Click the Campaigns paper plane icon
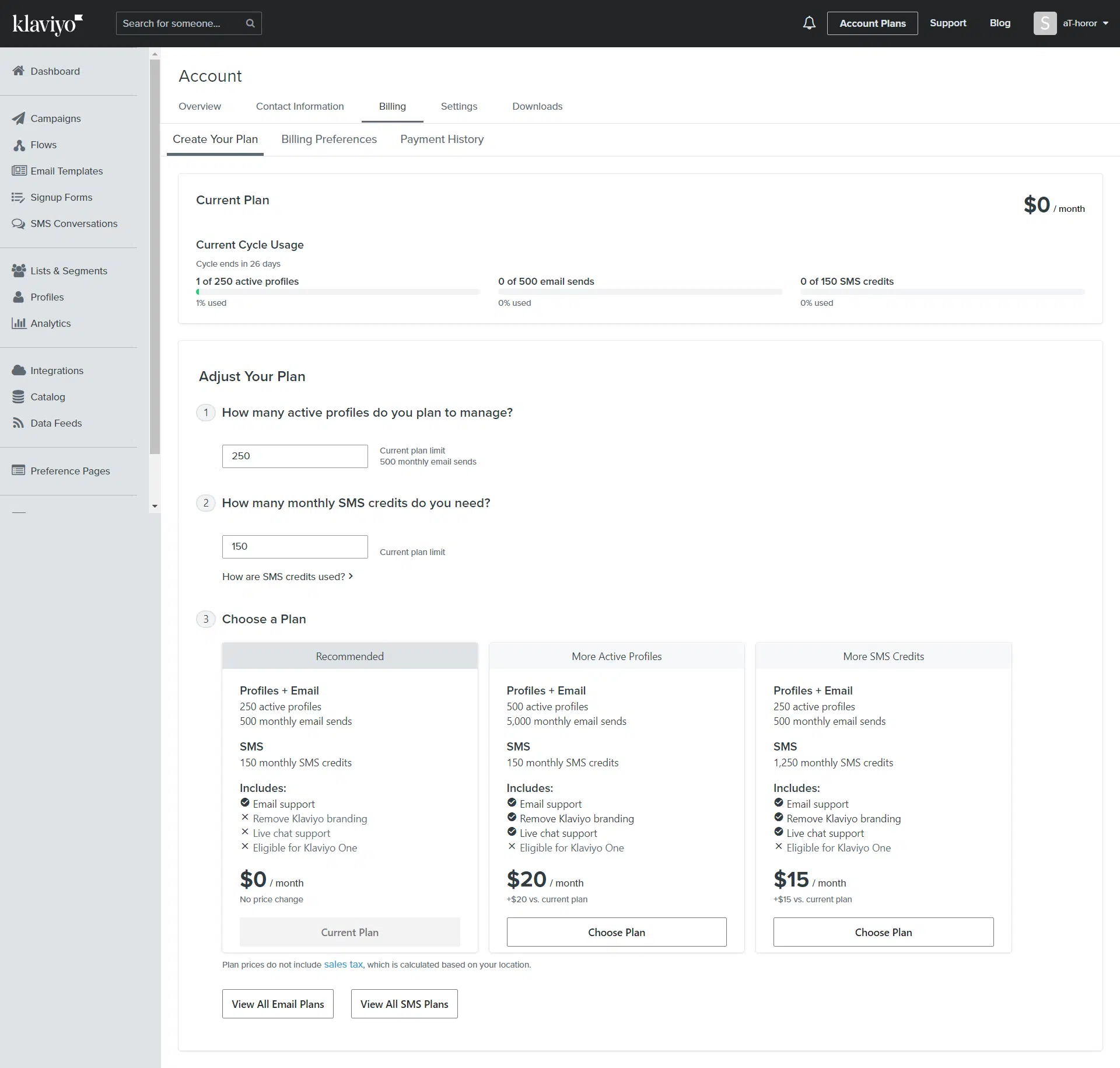Image resolution: width=1120 pixels, height=1068 pixels. (19, 118)
